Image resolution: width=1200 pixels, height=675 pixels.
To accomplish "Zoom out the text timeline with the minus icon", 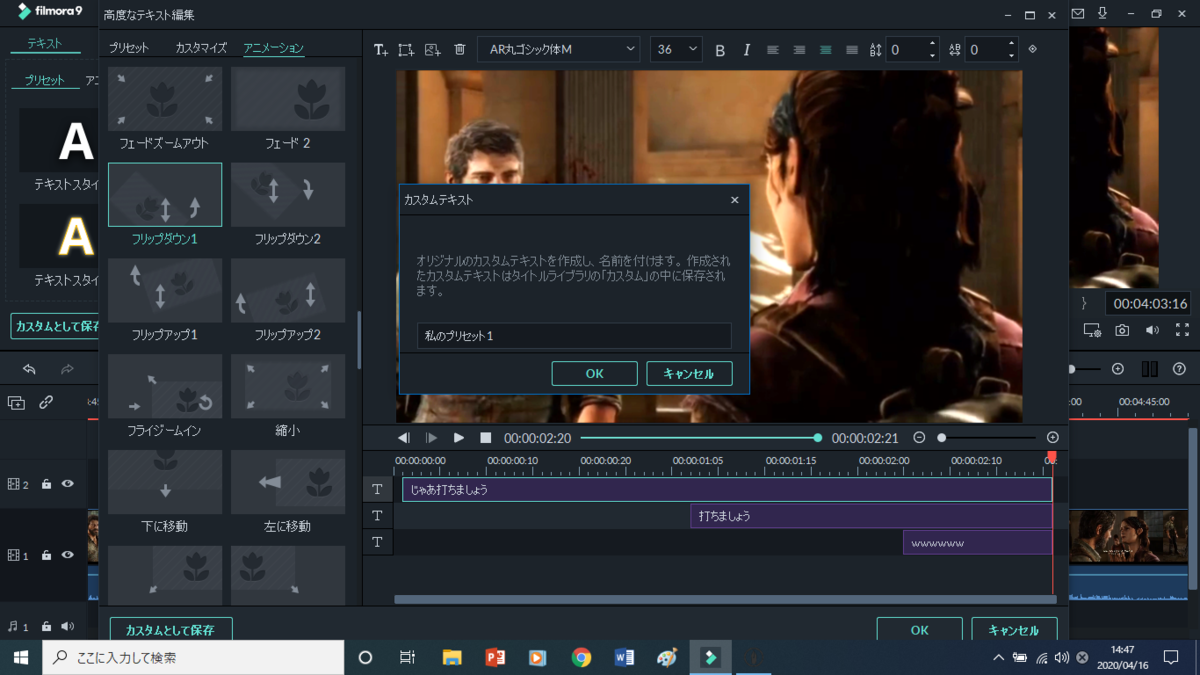I will pyautogui.click(x=919, y=438).
